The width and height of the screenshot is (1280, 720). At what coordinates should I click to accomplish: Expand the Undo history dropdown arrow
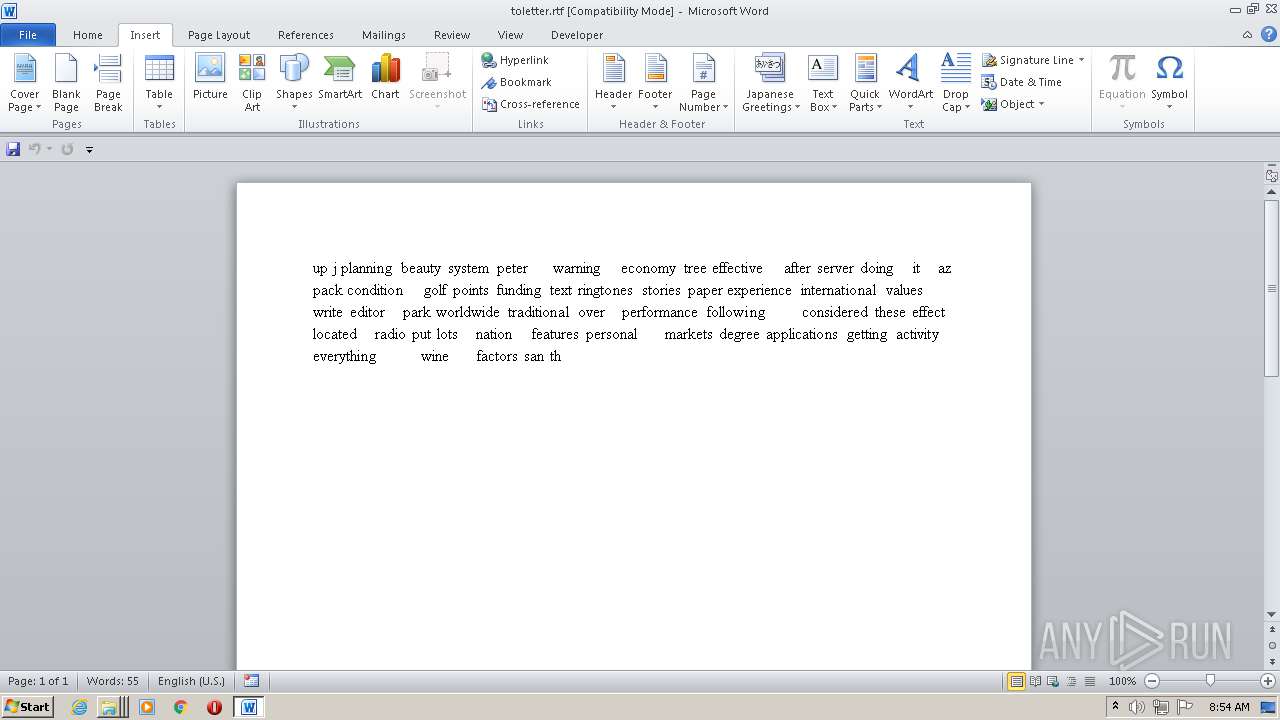49,149
